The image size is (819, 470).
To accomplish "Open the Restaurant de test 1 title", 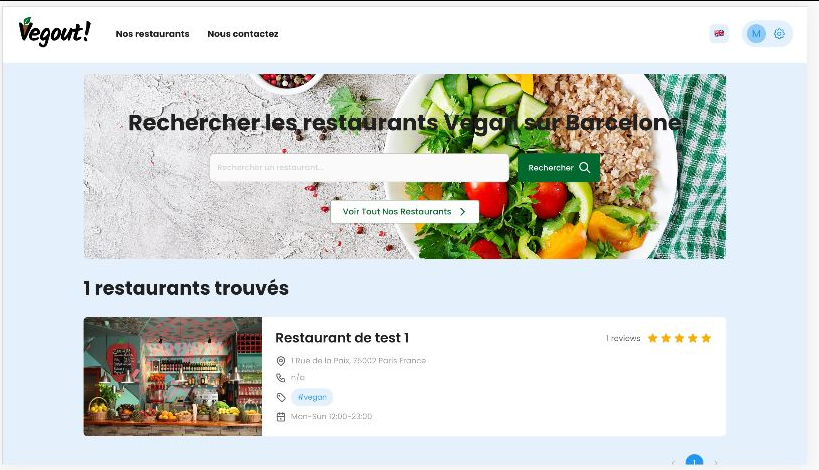I will coord(342,338).
